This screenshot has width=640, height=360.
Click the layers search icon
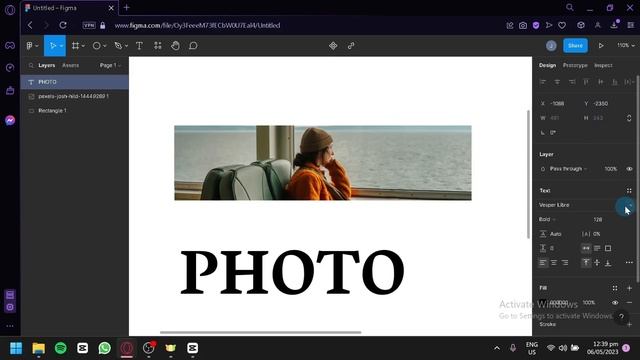point(31,65)
